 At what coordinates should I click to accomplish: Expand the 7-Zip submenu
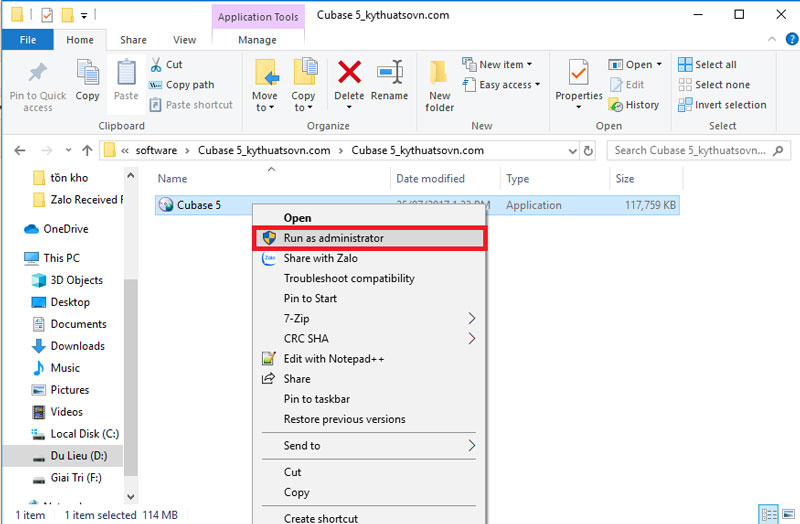pyautogui.click(x=370, y=318)
